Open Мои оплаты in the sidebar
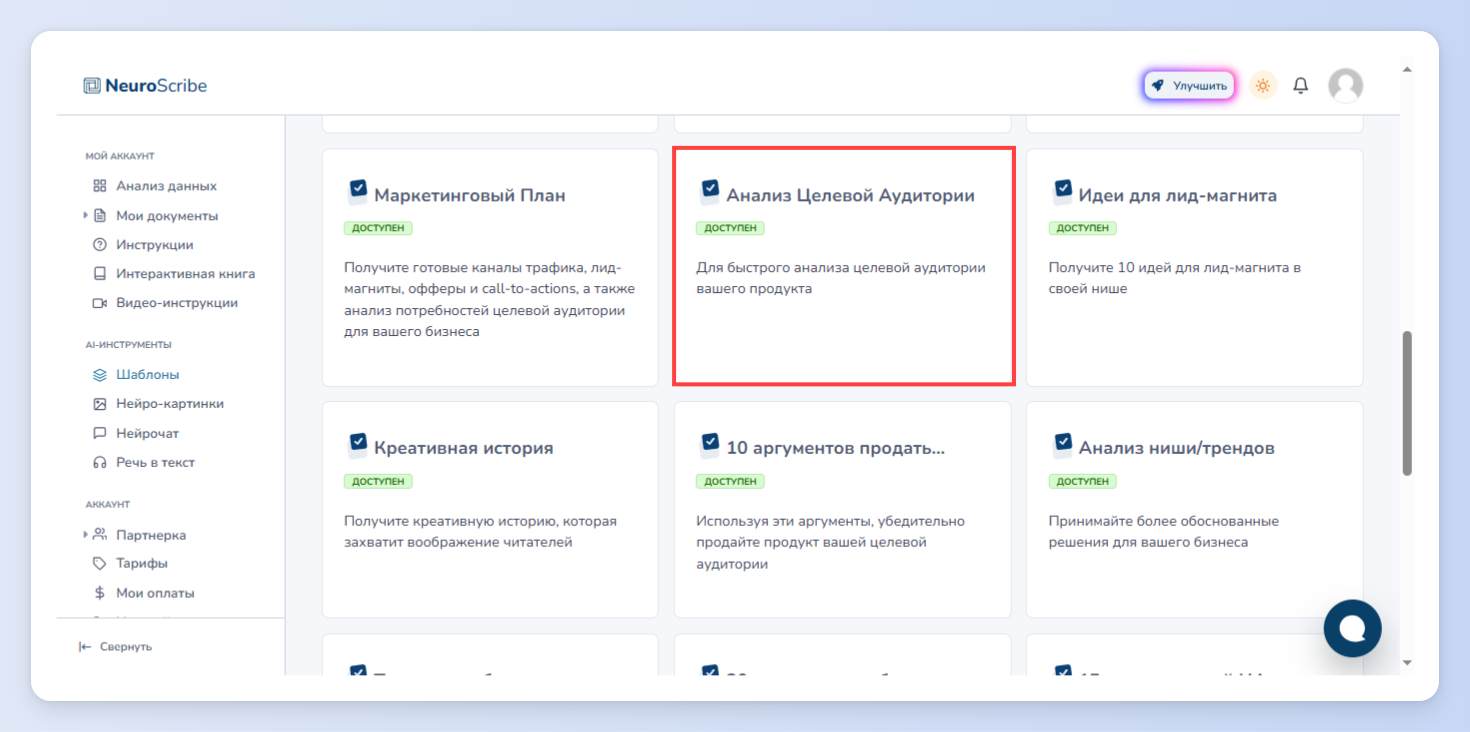 (155, 593)
